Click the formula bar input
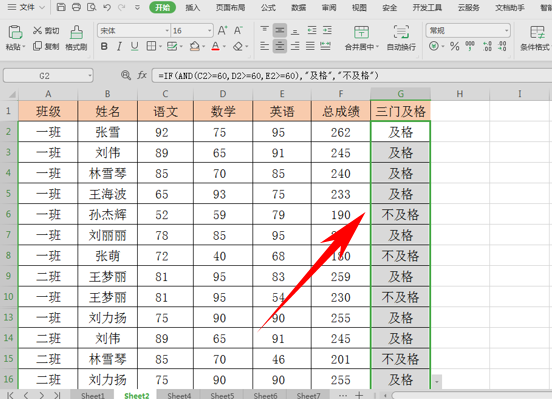The width and height of the screenshot is (553, 399). pos(352,75)
